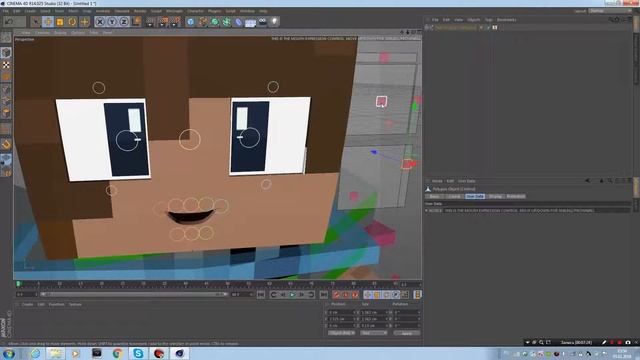The width and height of the screenshot is (640, 360).
Task: Click the Object Manager search magnifier icon
Action: 611,20
